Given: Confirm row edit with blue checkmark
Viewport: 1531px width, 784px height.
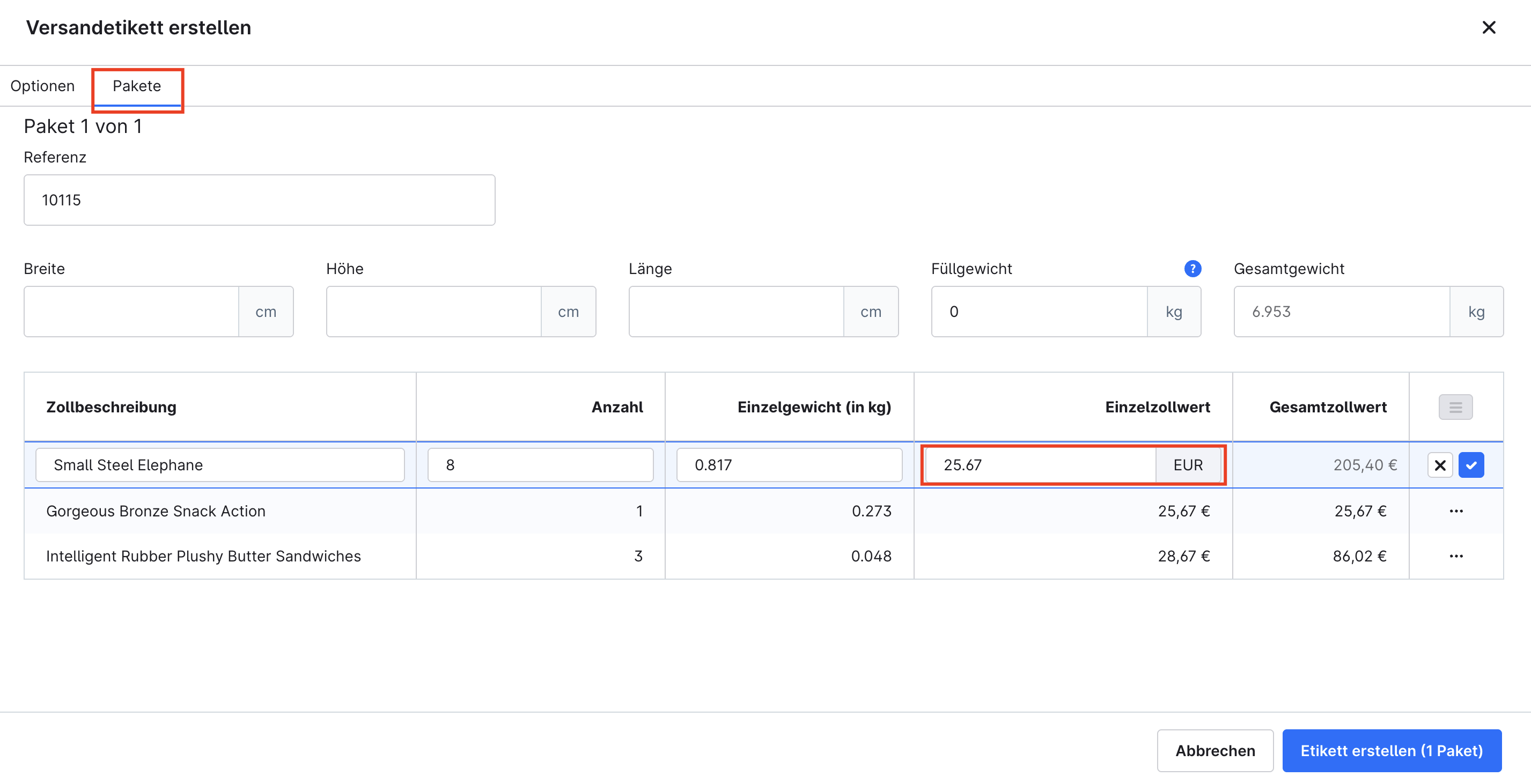Looking at the screenshot, I should coord(1471,465).
